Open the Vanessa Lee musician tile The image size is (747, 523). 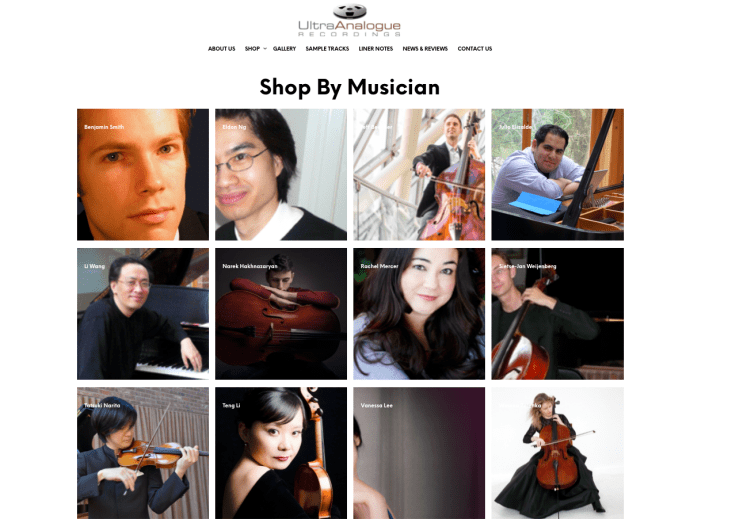[419, 453]
